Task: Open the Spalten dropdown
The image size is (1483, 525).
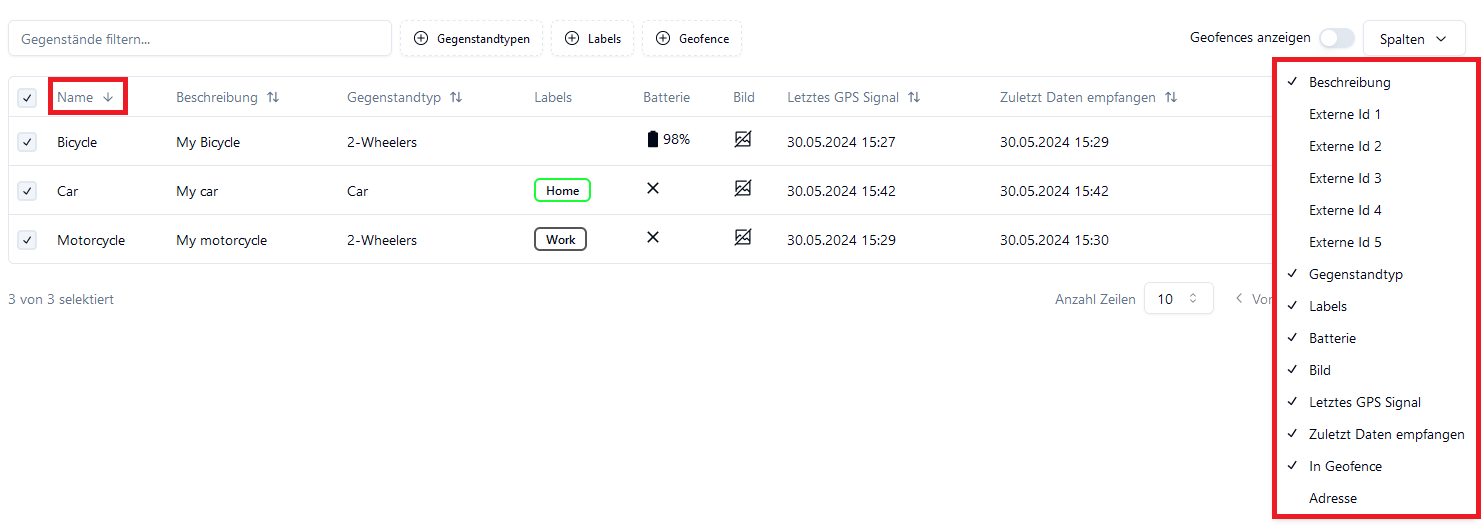Action: click(x=1413, y=39)
